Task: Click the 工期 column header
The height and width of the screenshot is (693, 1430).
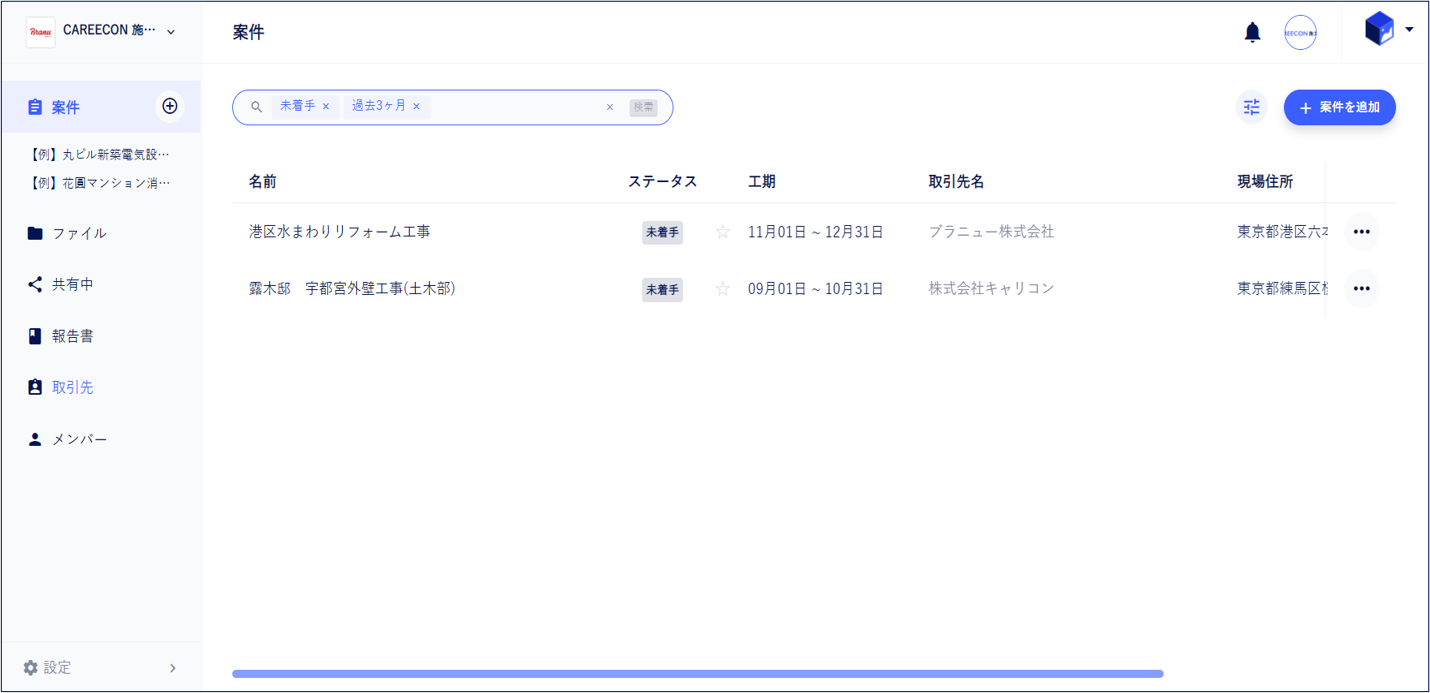Action: click(x=762, y=181)
